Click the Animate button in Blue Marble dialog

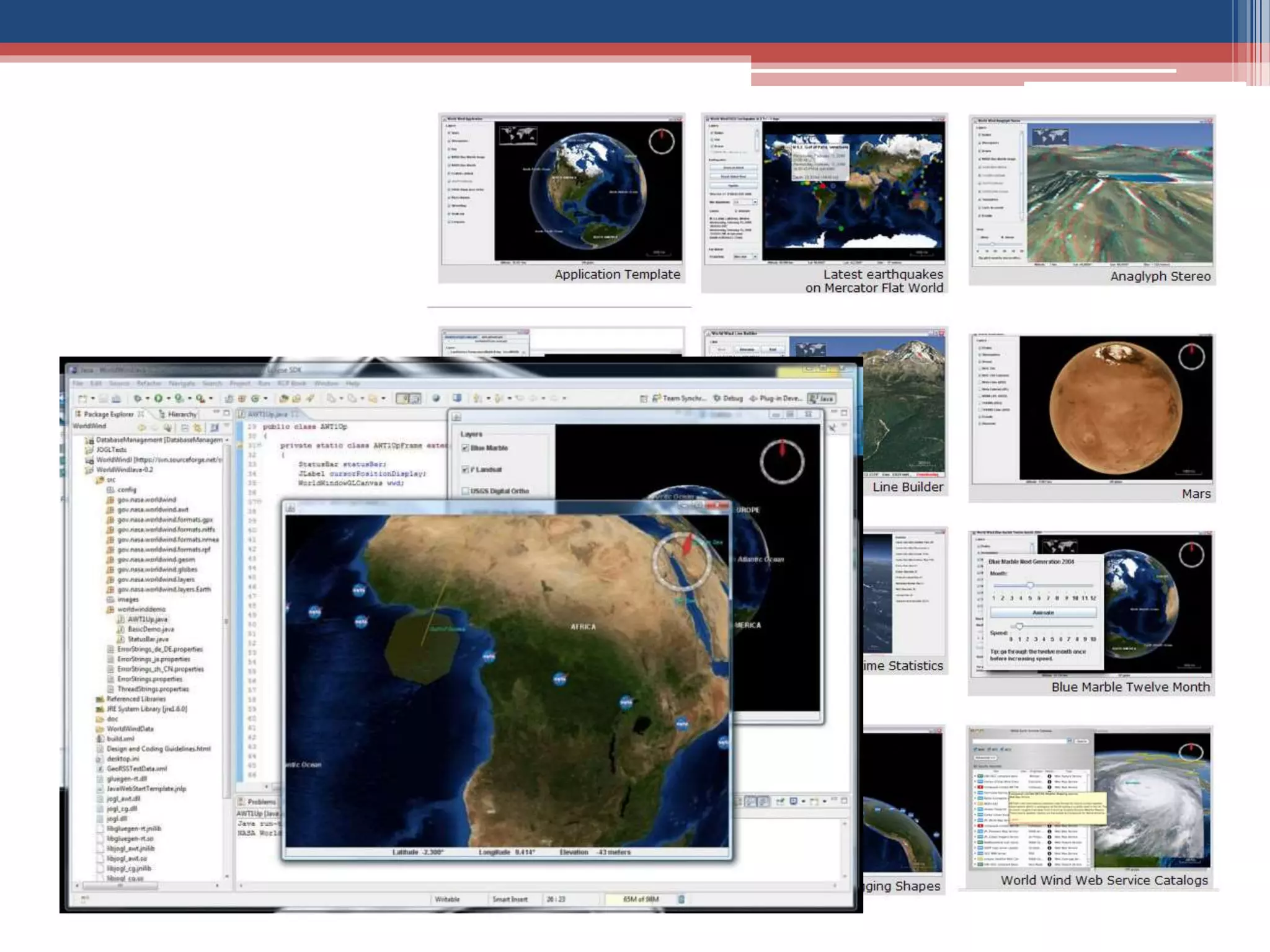pyautogui.click(x=1043, y=612)
